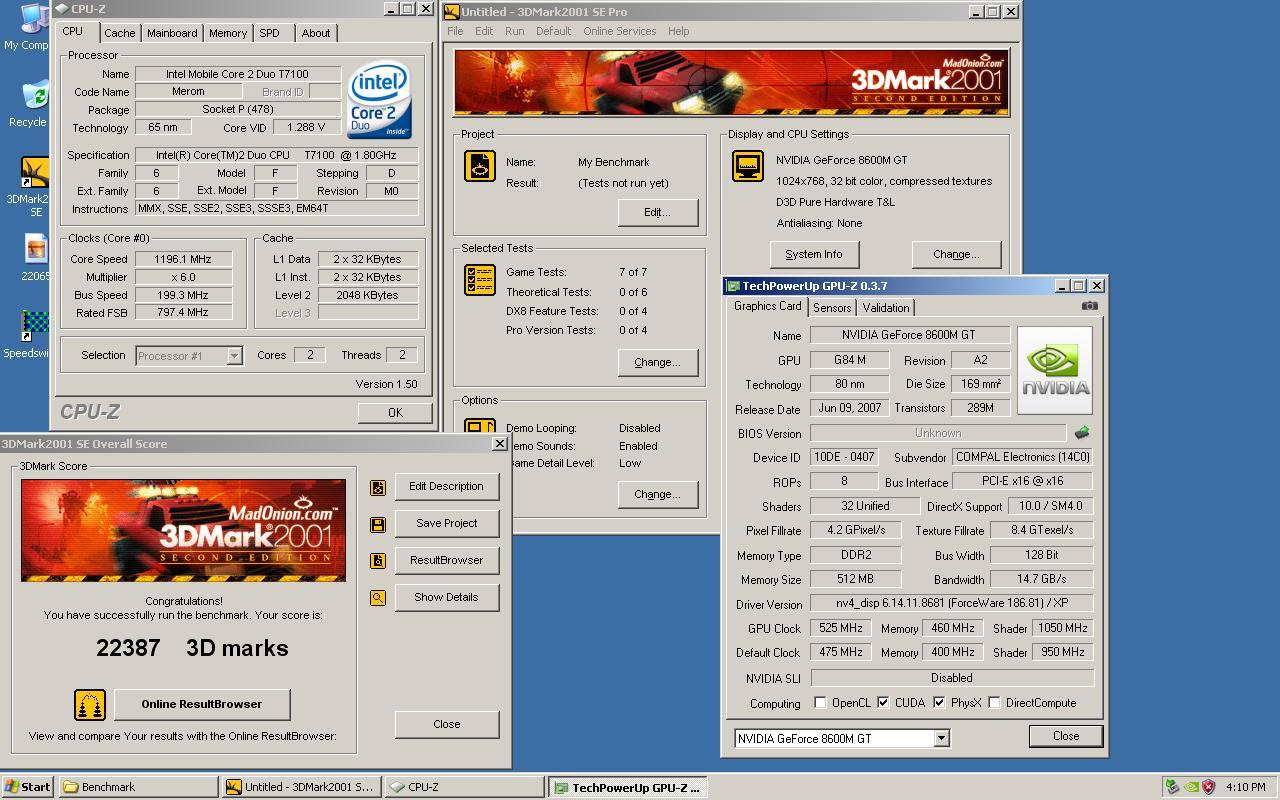The width and height of the screenshot is (1280, 800).
Task: Toggle the PhysX checkbox
Action: [939, 703]
